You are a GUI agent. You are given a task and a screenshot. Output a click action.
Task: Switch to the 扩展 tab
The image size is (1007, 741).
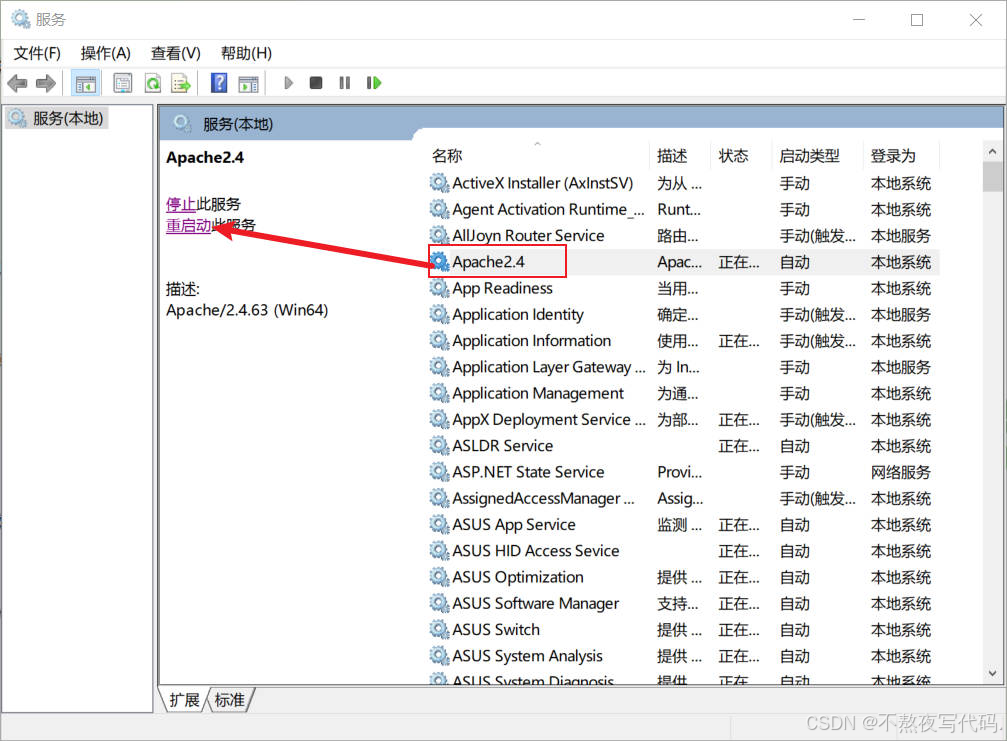pos(183,700)
